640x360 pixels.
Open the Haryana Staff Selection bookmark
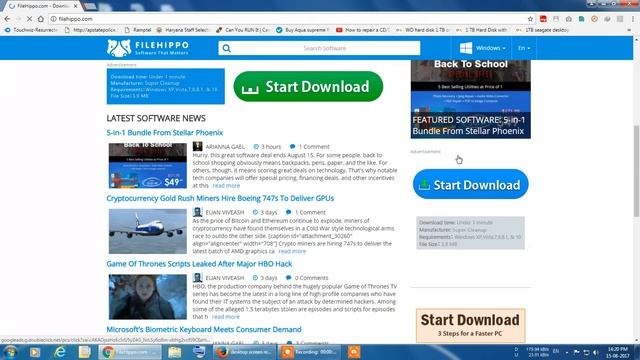(183, 30)
